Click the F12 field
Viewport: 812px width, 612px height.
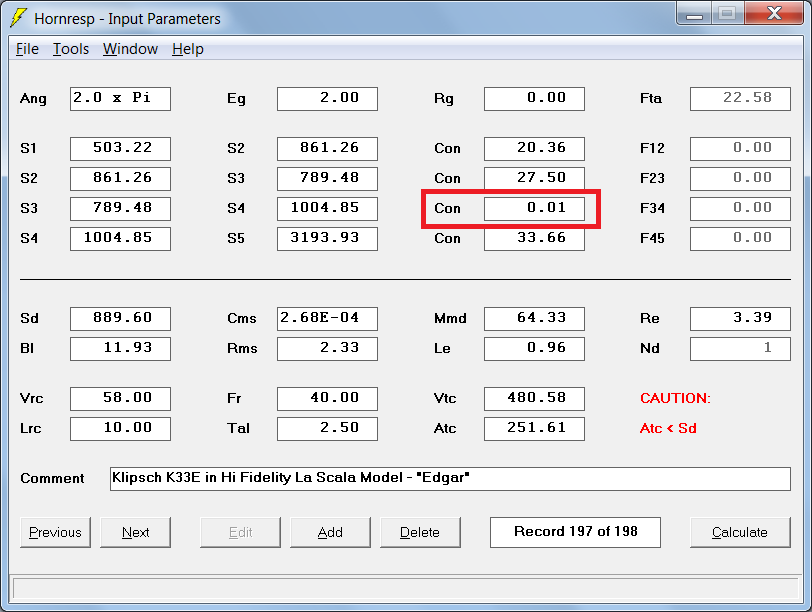coord(741,149)
